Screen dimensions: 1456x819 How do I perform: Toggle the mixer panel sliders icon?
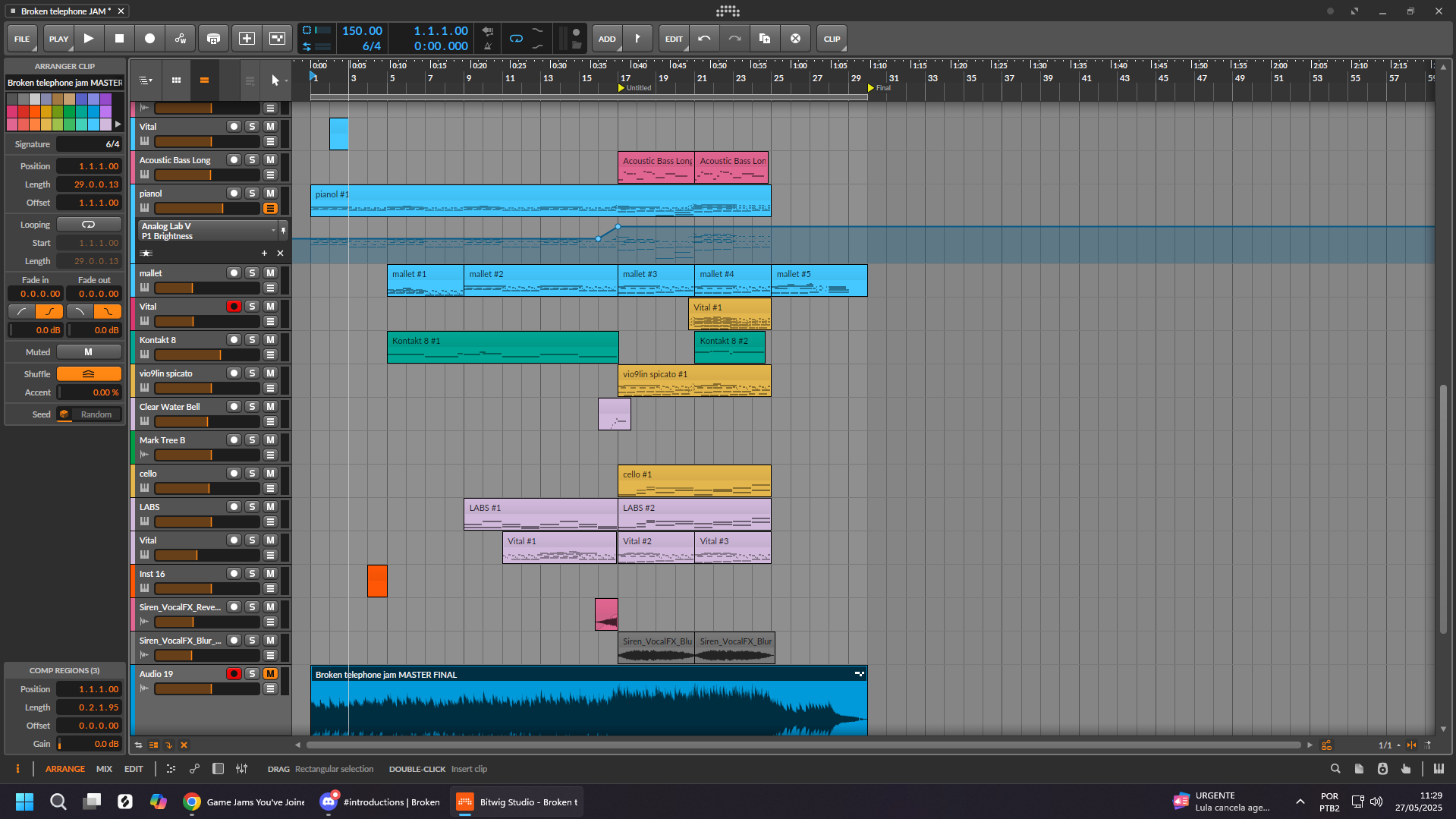click(x=241, y=769)
